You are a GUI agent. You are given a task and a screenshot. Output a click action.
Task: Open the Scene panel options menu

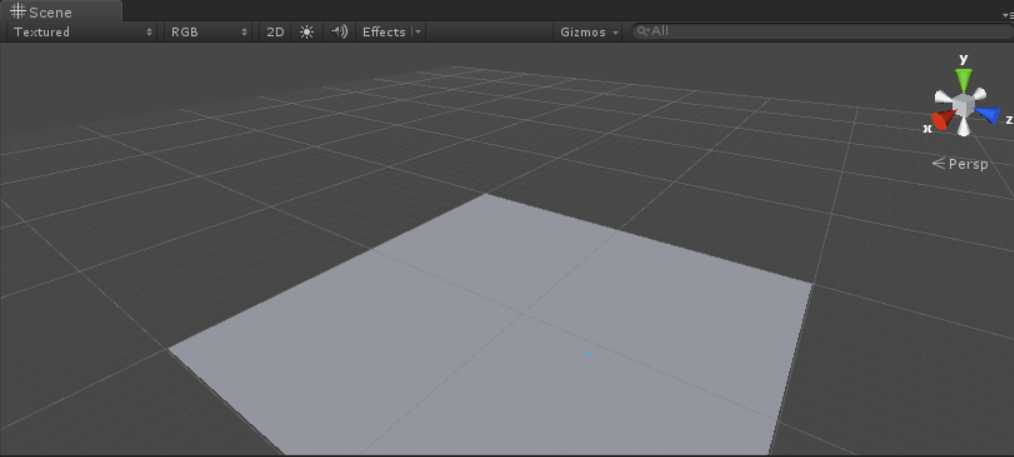coord(1008,15)
